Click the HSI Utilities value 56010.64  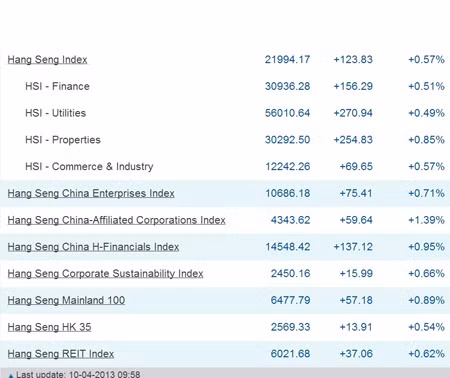287,113
